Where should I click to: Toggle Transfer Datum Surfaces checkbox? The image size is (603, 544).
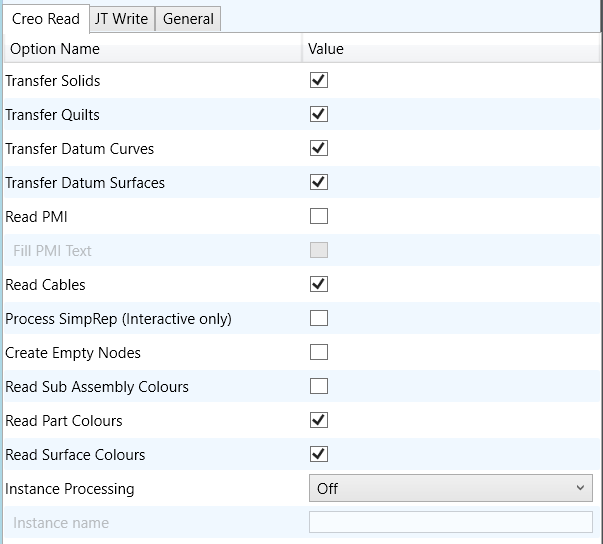tap(319, 182)
